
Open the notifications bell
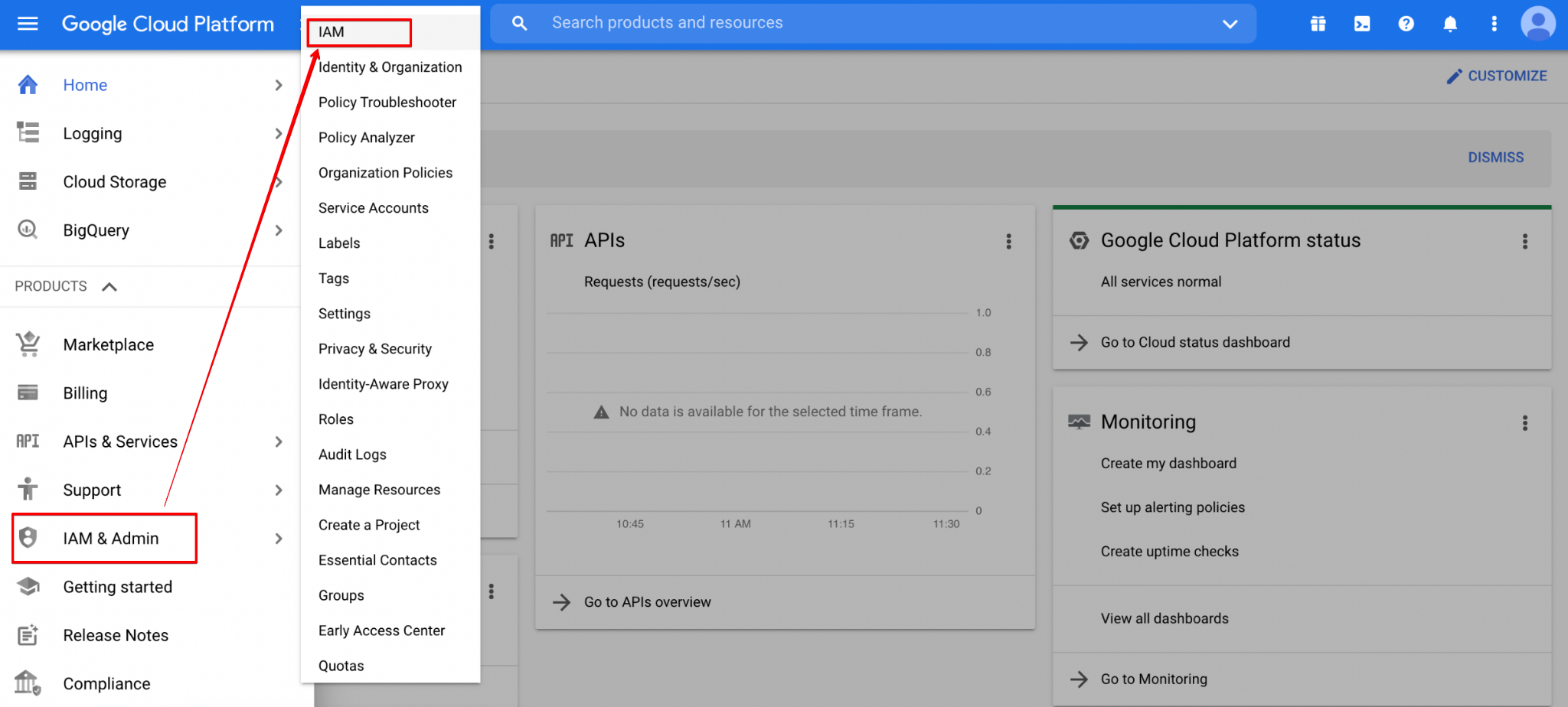pyautogui.click(x=1450, y=24)
